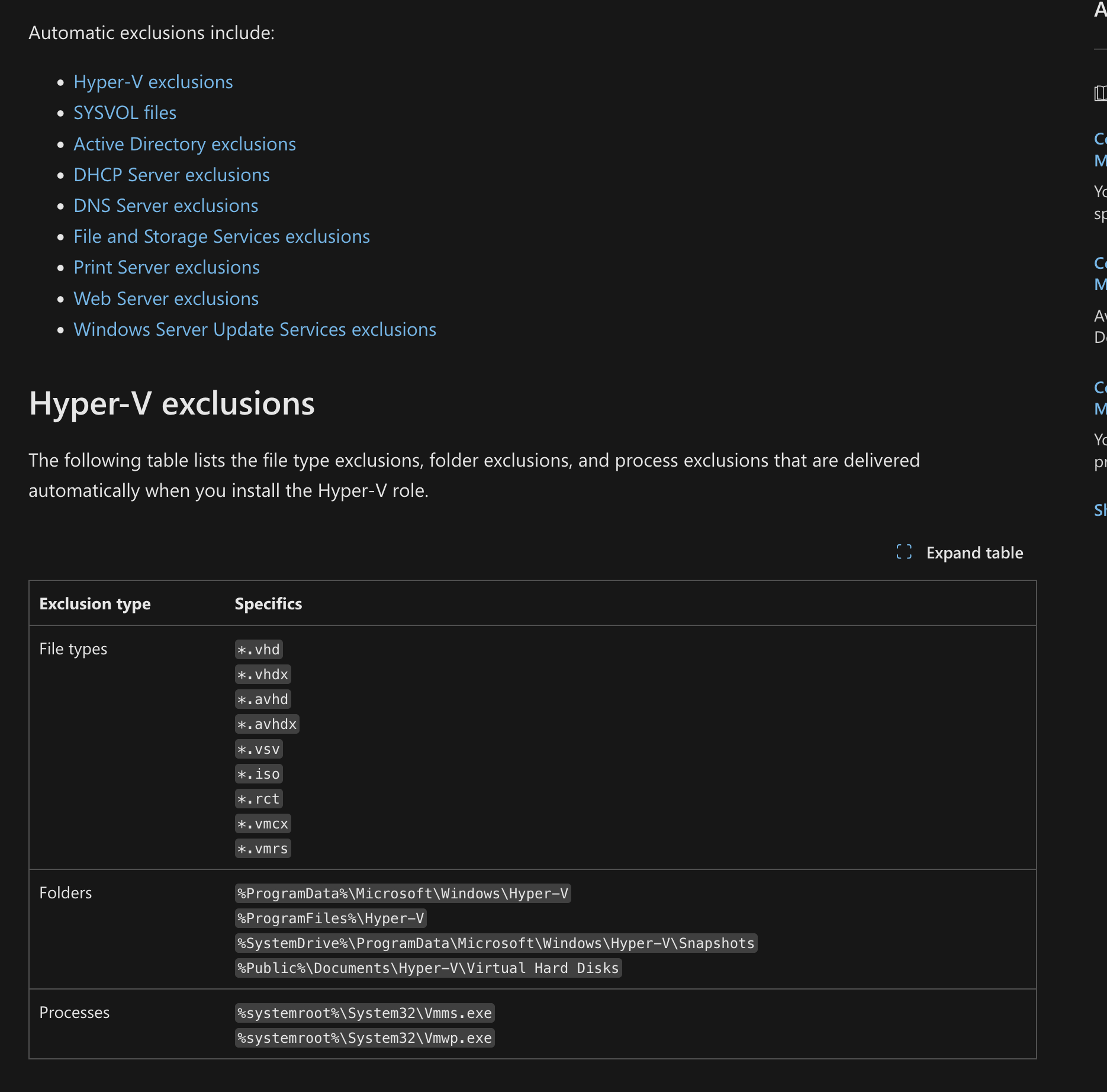
Task: Click the 'Automatic exclusions include:' text
Action: [152, 33]
